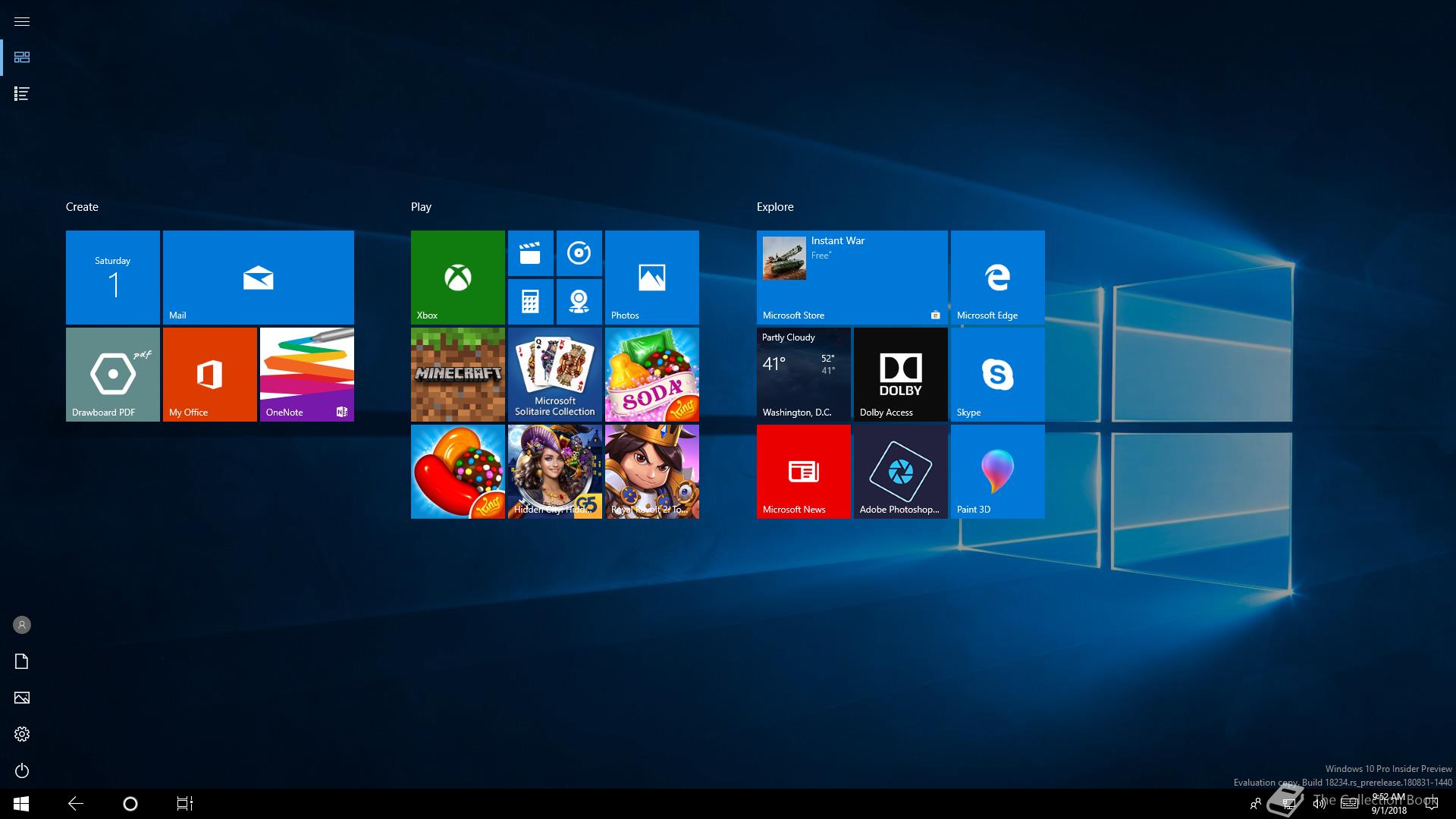The height and width of the screenshot is (819, 1456).
Task: Switch to Pinned tiles view
Action: 22,58
